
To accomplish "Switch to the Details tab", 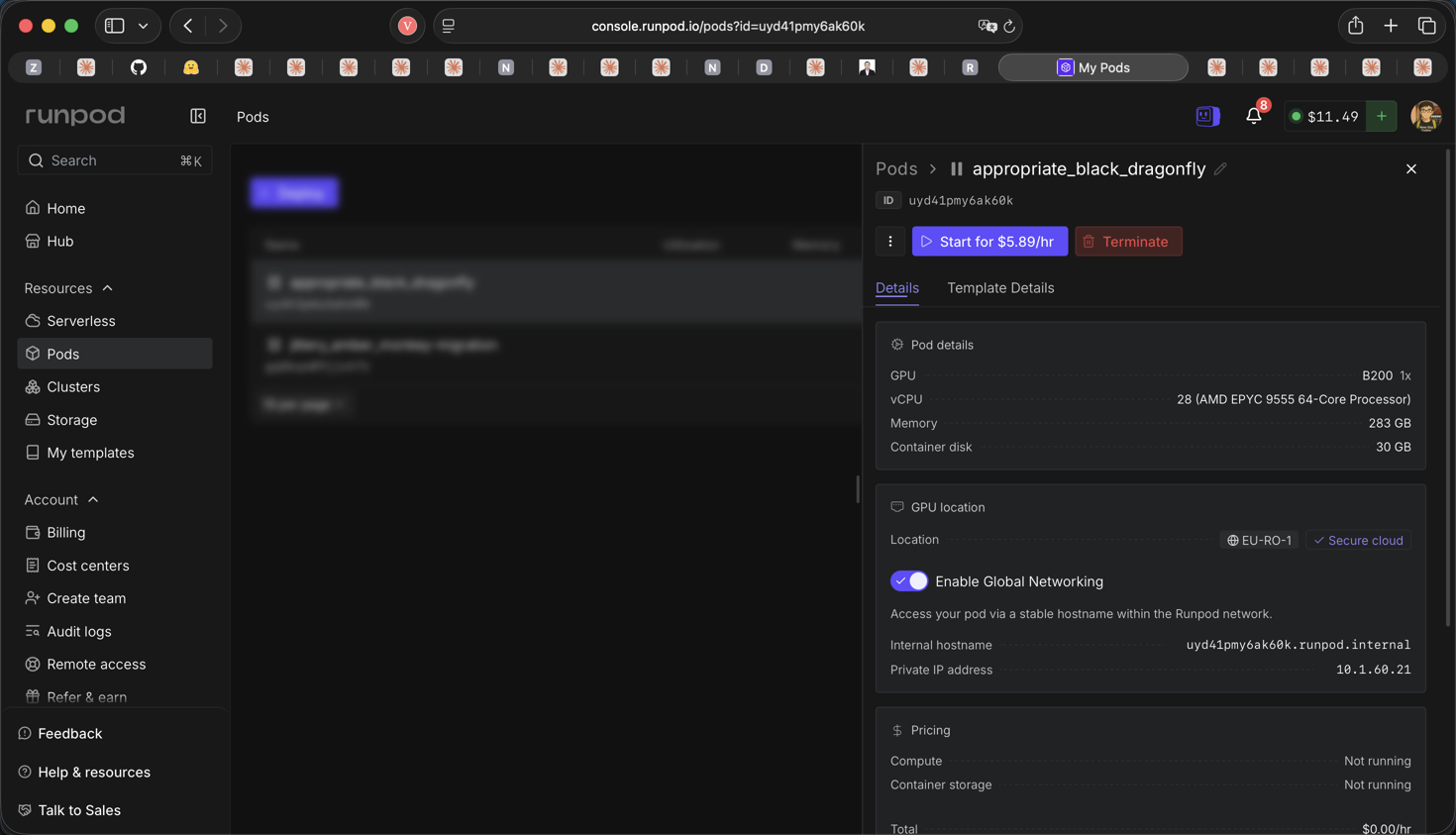I will coord(897,288).
